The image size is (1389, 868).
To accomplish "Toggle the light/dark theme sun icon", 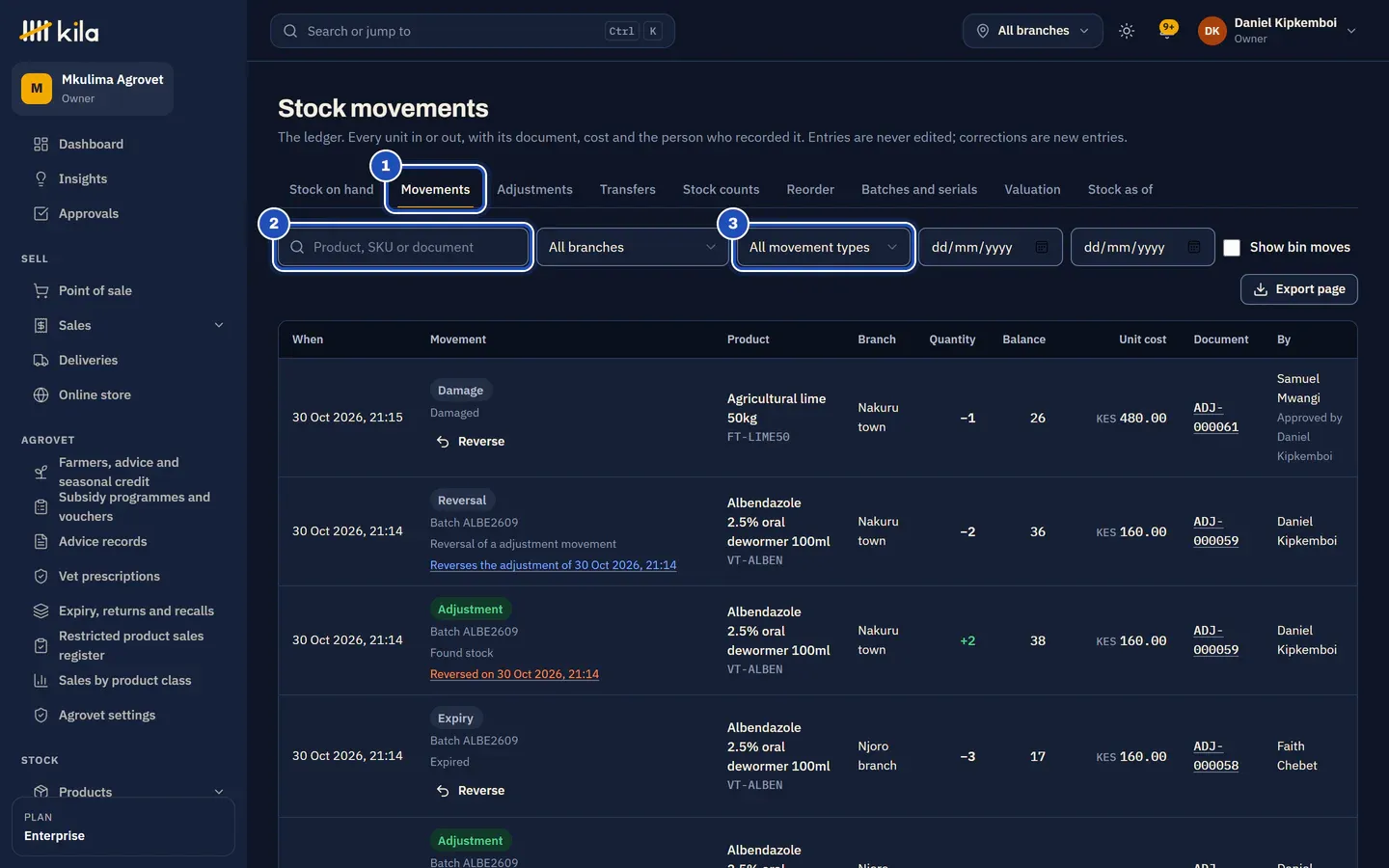I will coord(1127,31).
